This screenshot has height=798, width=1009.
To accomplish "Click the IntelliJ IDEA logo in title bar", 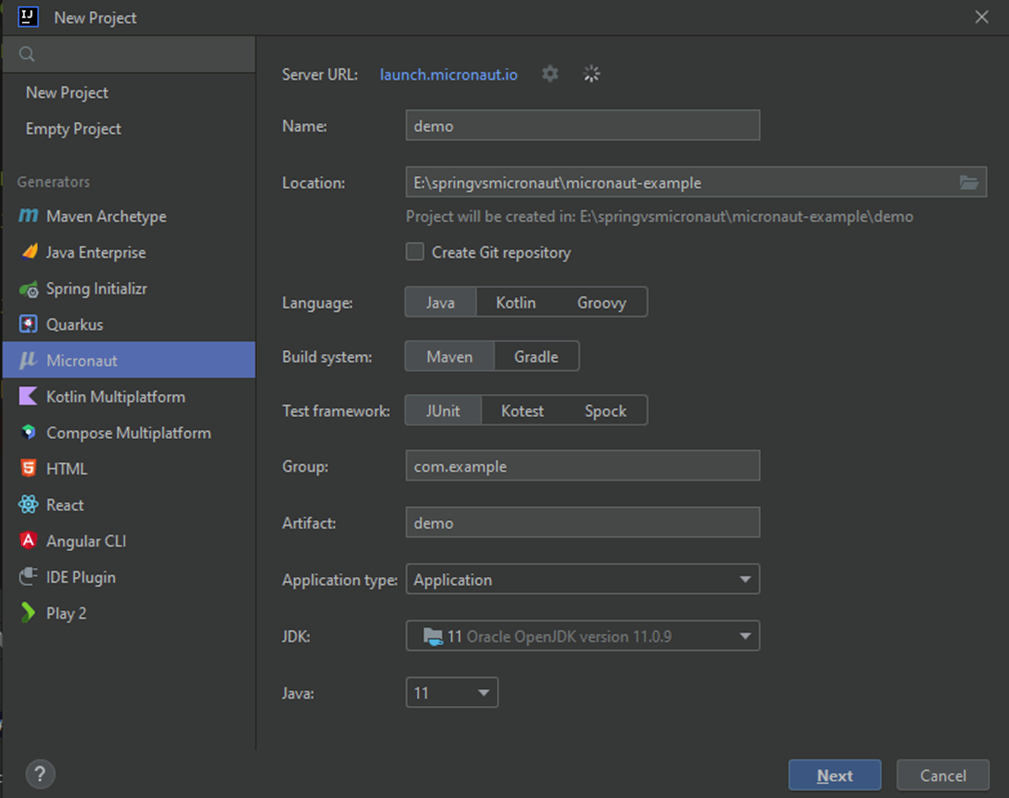I will click(x=28, y=17).
